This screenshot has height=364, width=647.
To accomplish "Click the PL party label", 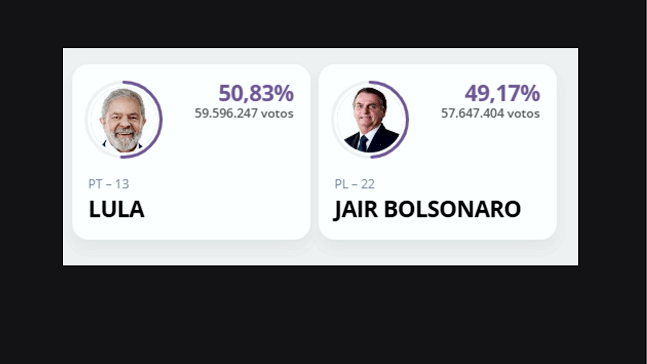I will (341, 184).
